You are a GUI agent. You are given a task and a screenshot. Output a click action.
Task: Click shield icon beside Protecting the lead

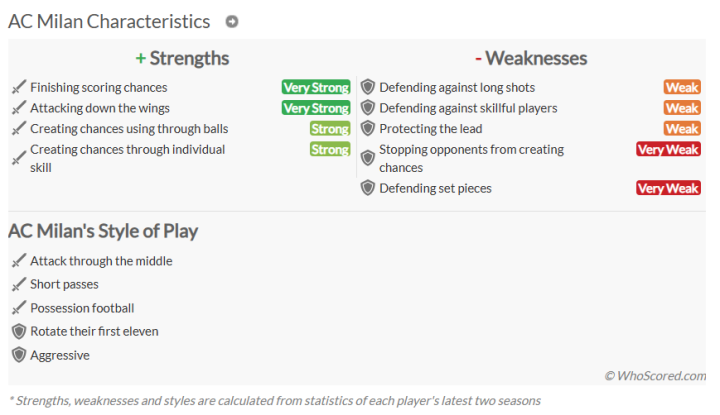coord(367,129)
